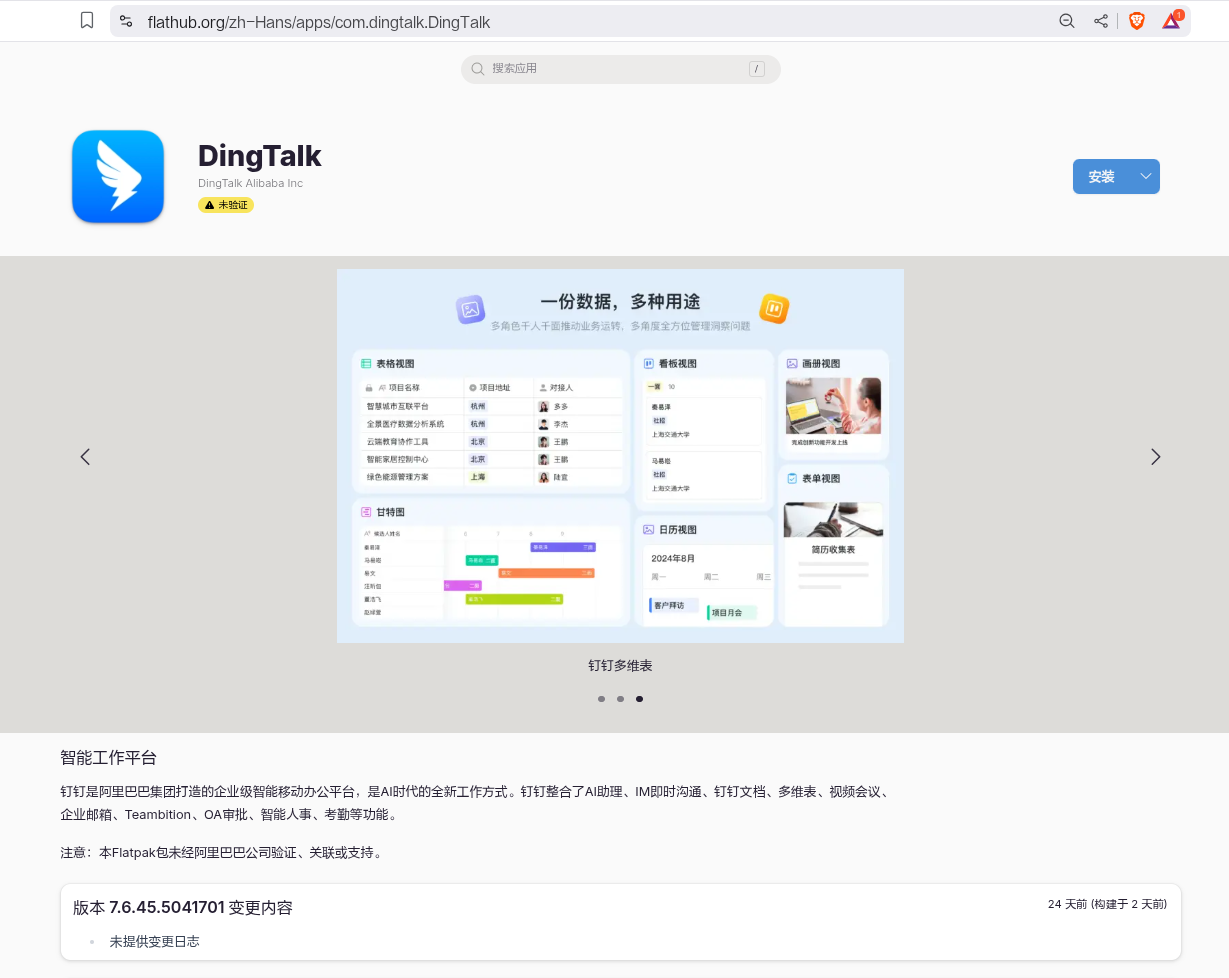Screen dimensions: 1229x978
Task: Click the share icon in address bar
Action: pyautogui.click(x=1101, y=21)
